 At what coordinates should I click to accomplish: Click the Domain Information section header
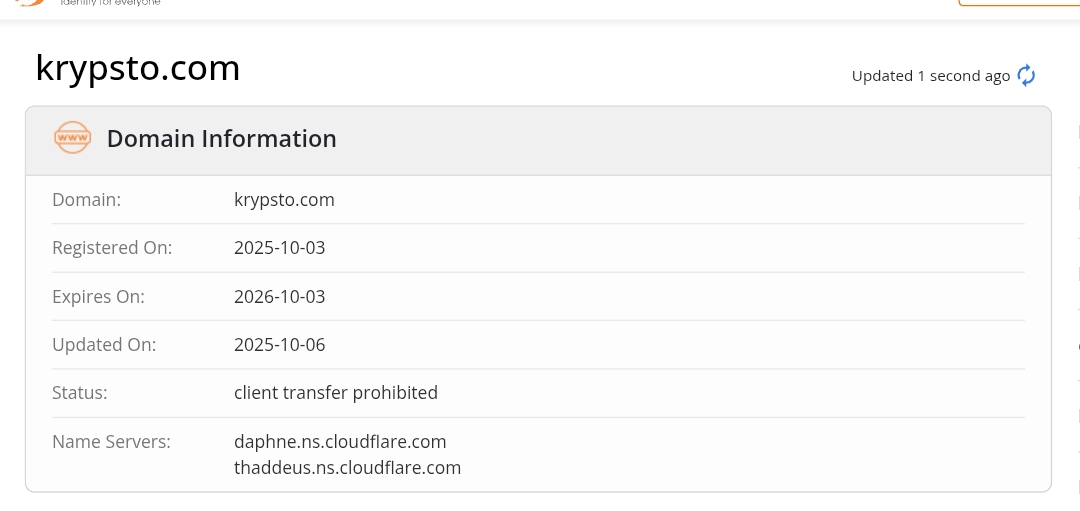point(221,138)
